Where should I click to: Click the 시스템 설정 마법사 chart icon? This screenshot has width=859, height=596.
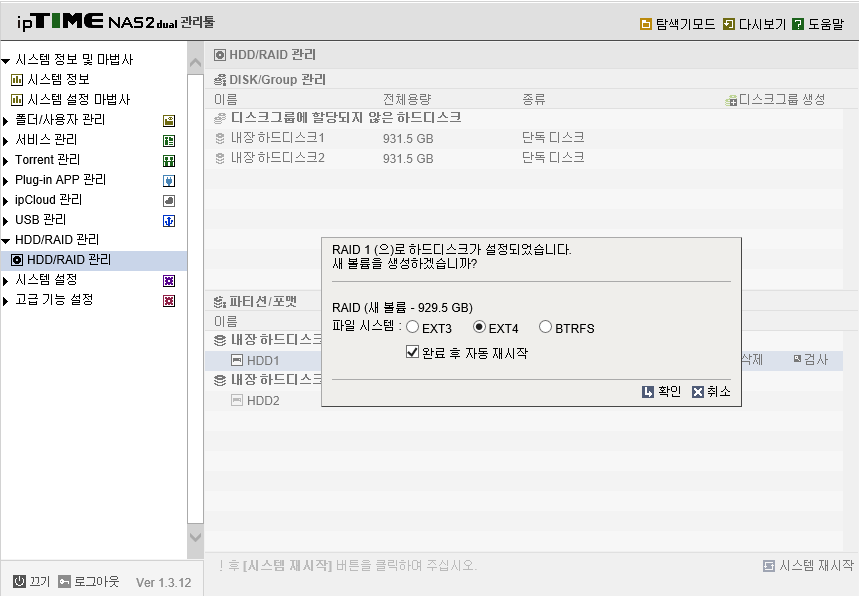tap(17, 100)
